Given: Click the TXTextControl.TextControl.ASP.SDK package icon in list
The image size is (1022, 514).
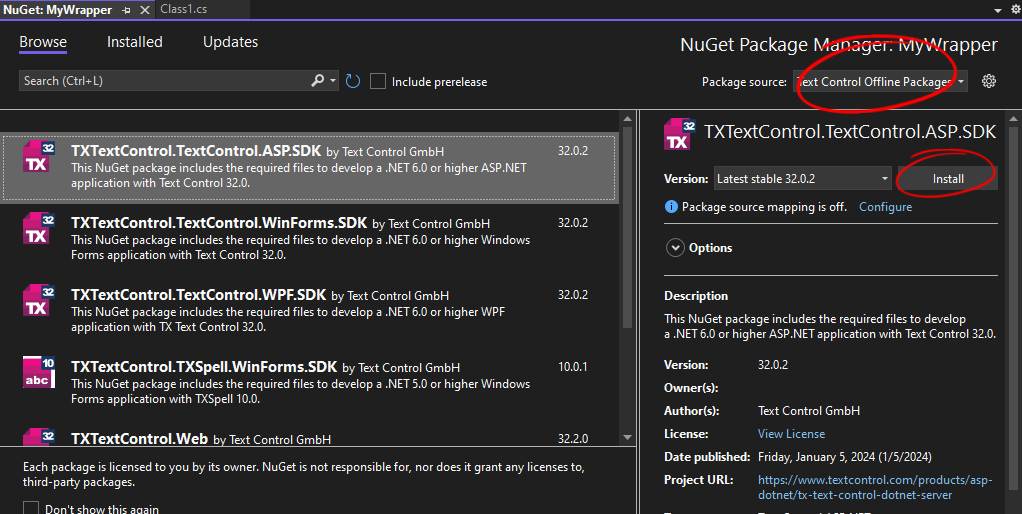Looking at the screenshot, I should pos(39,157).
